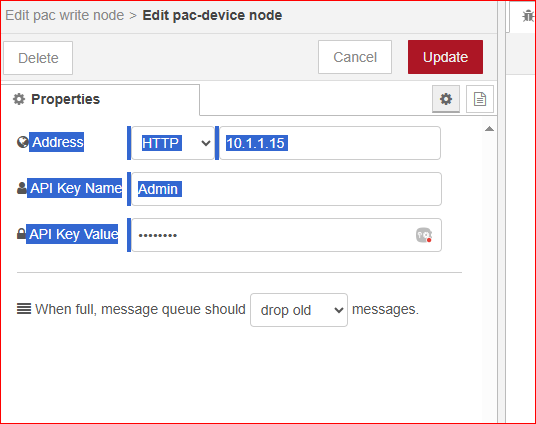Viewport: 536px width, 424px height.
Task: Click the IP address field showing 10.1.1.15
Action: (x=330, y=143)
